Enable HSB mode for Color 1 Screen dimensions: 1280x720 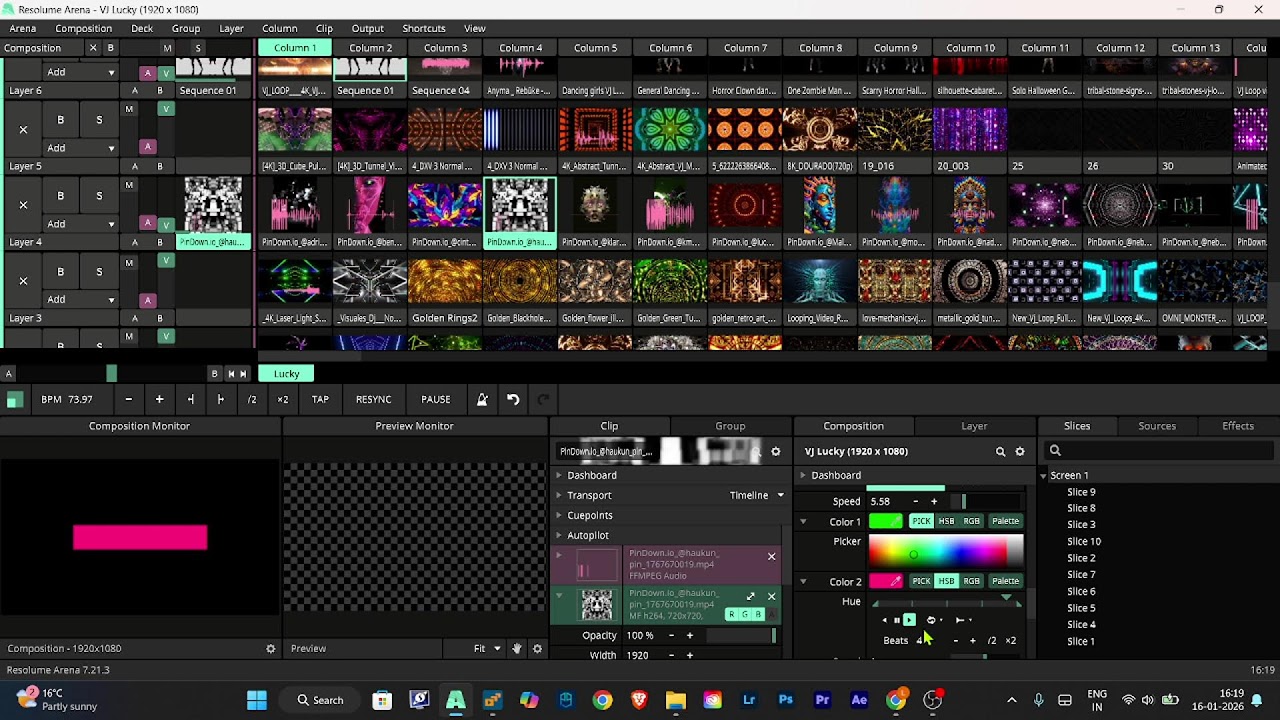pyautogui.click(x=946, y=521)
